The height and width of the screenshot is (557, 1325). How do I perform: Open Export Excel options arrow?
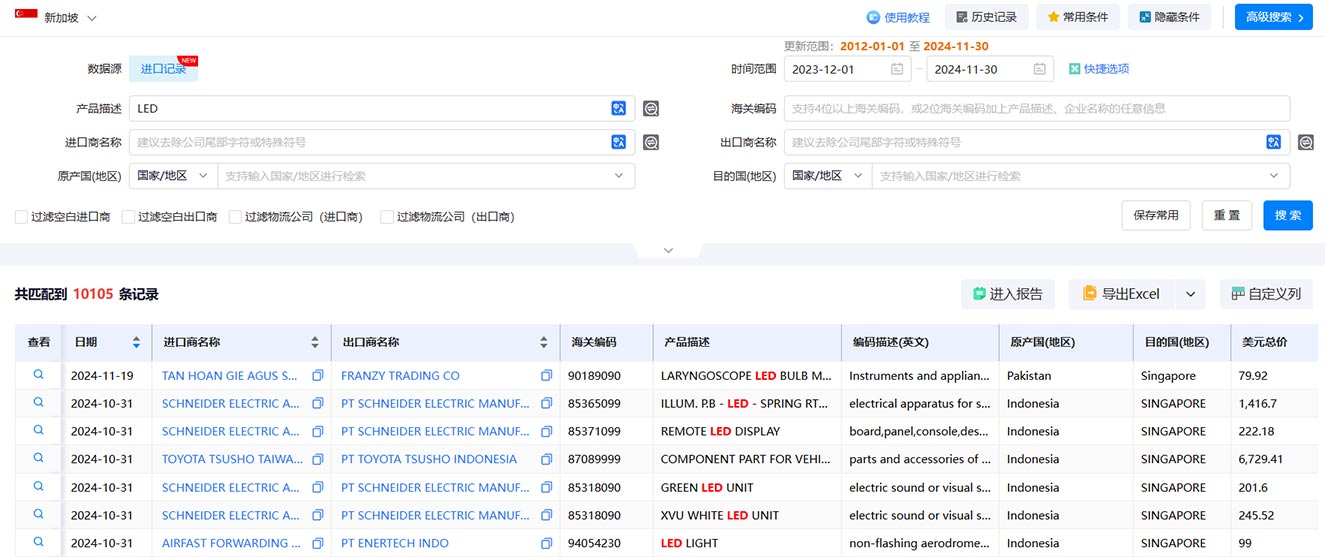pos(1190,294)
